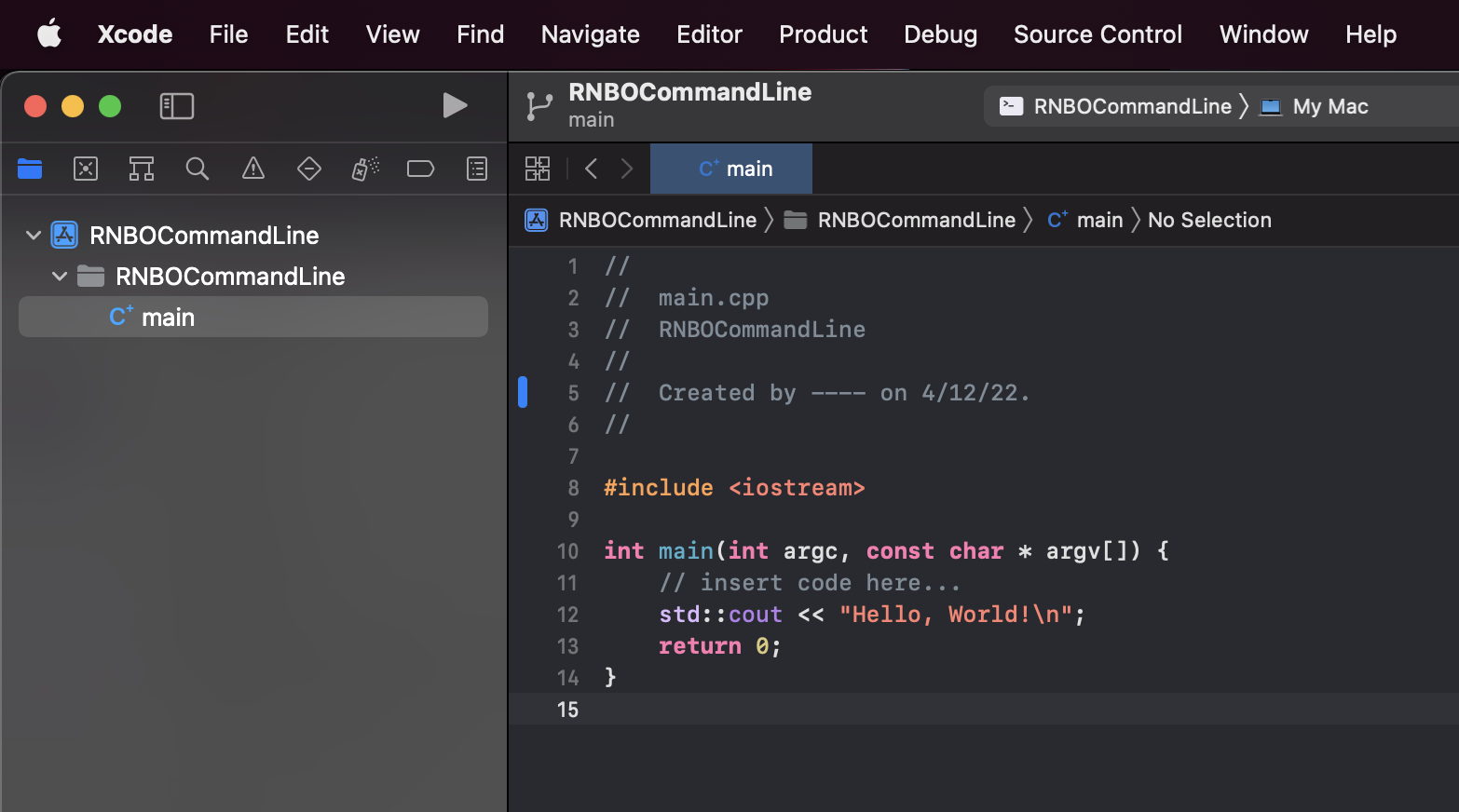
Task: Click the breakpoint marker on line 5
Action: coord(524,392)
